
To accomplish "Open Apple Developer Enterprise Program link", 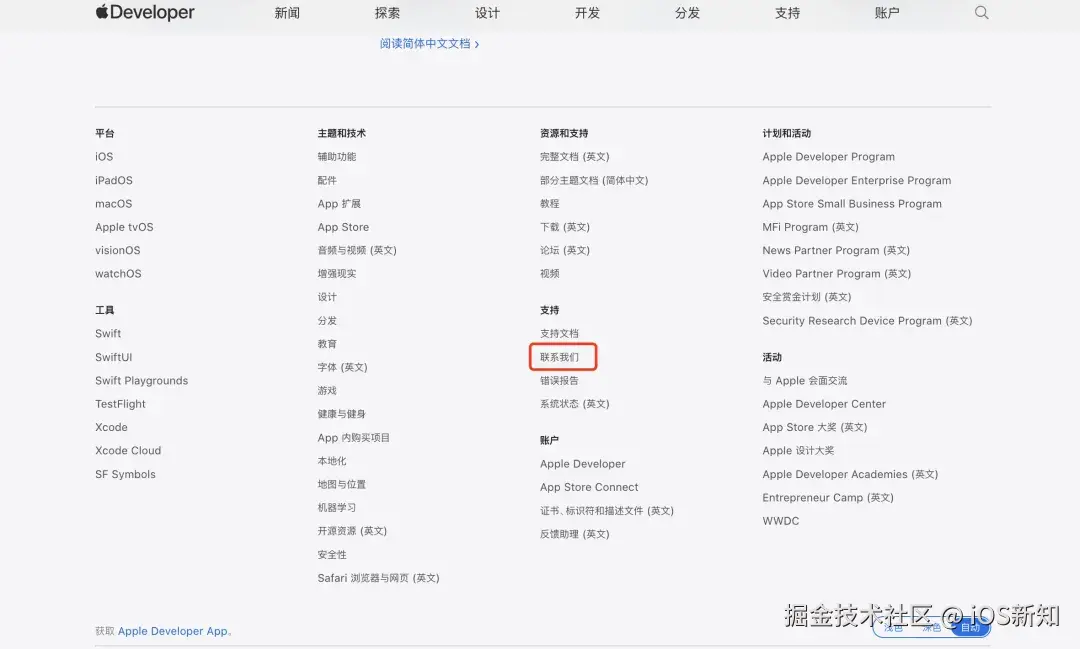I will [x=857, y=180].
